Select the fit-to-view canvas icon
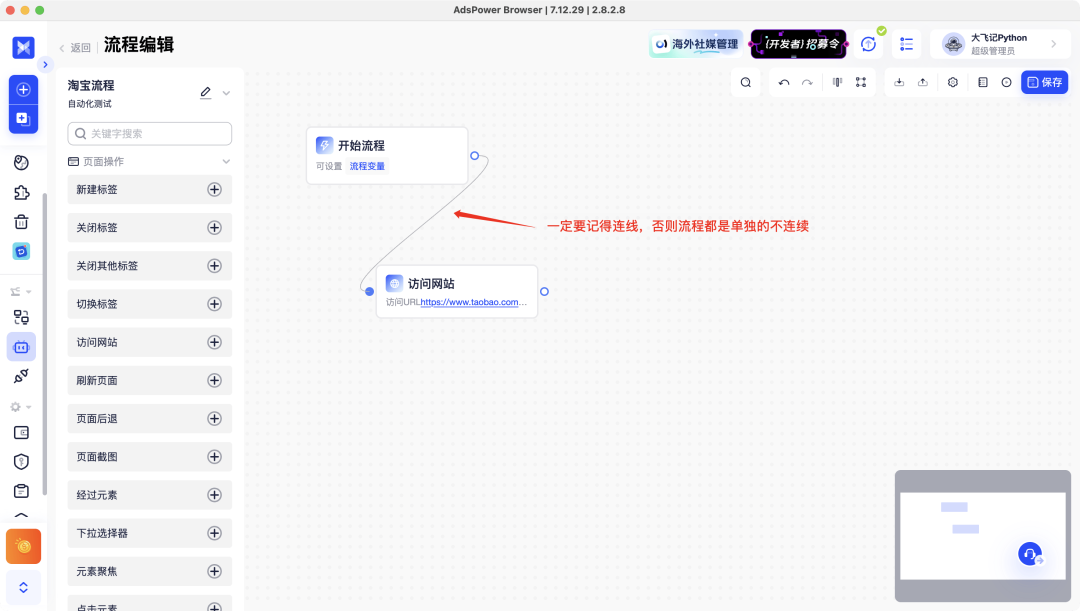Image resolution: width=1080 pixels, height=611 pixels. coord(862,82)
